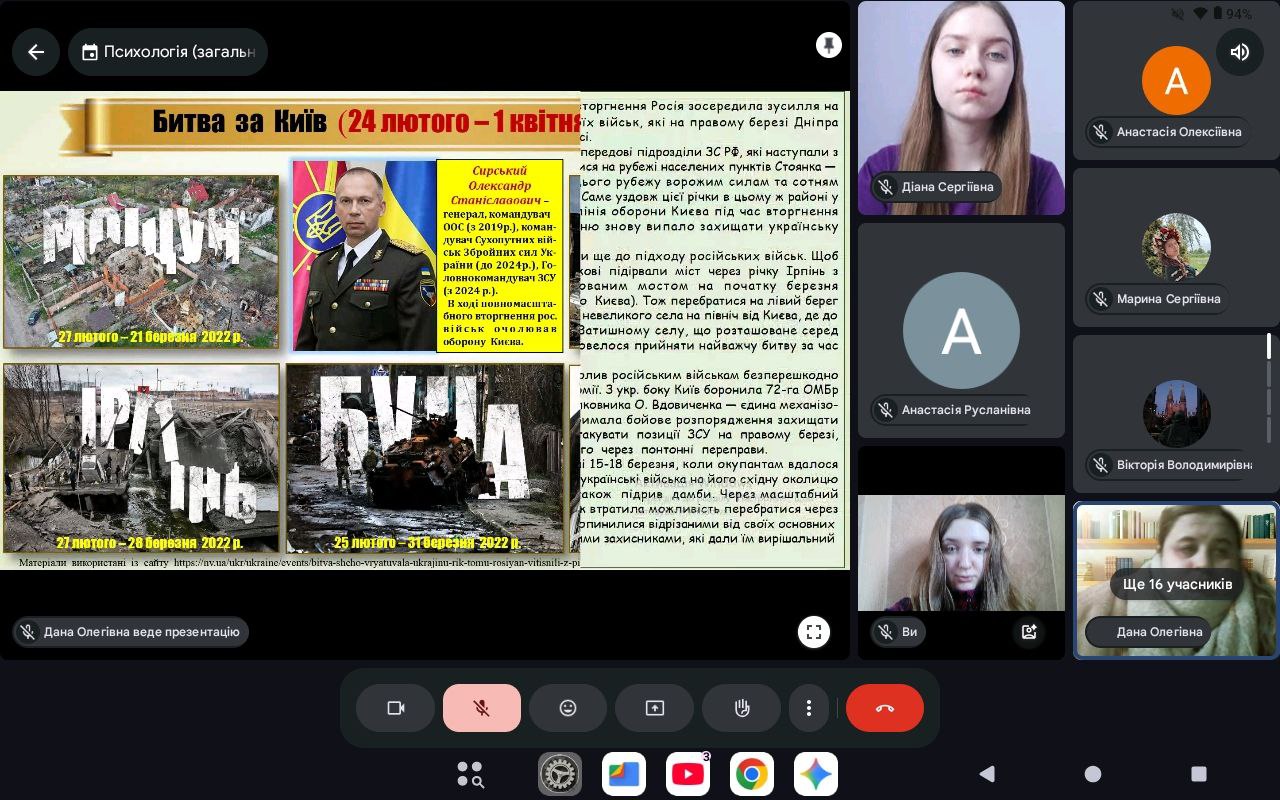The width and height of the screenshot is (1280, 800).
Task: Raise your hand in the meeting
Action: coord(741,708)
